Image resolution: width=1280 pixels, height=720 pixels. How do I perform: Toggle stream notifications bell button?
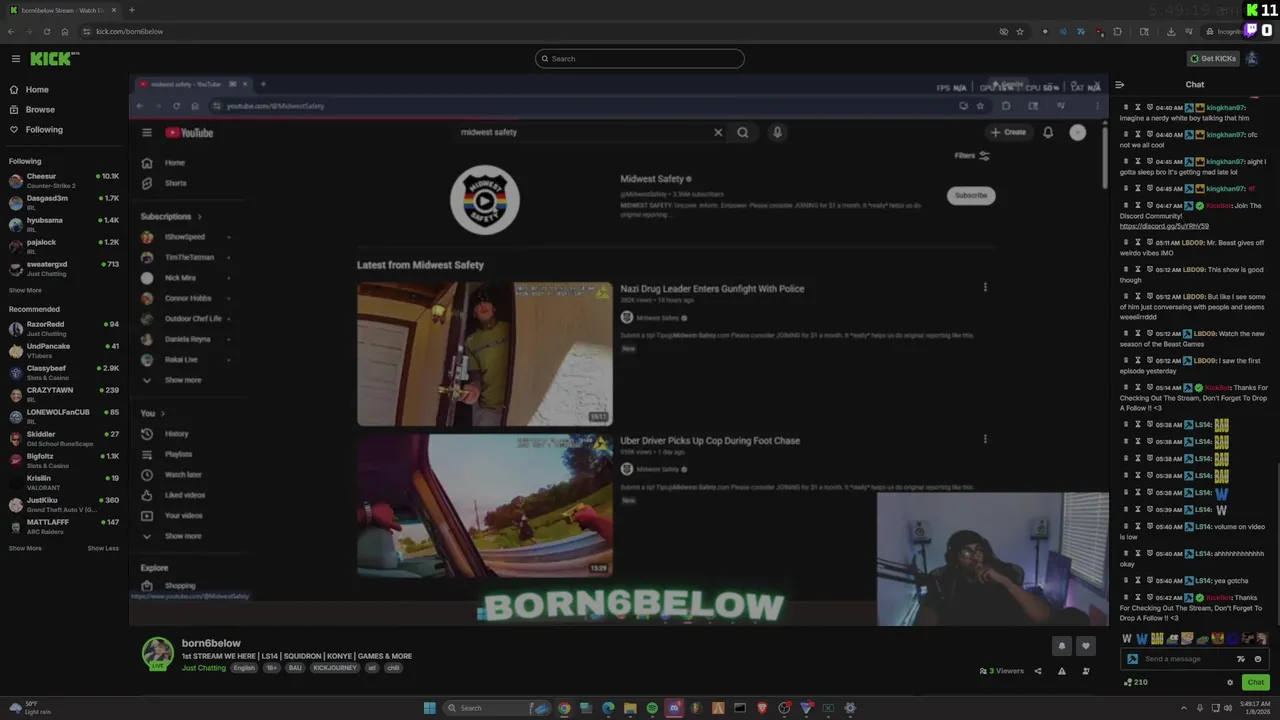[x=1062, y=647]
